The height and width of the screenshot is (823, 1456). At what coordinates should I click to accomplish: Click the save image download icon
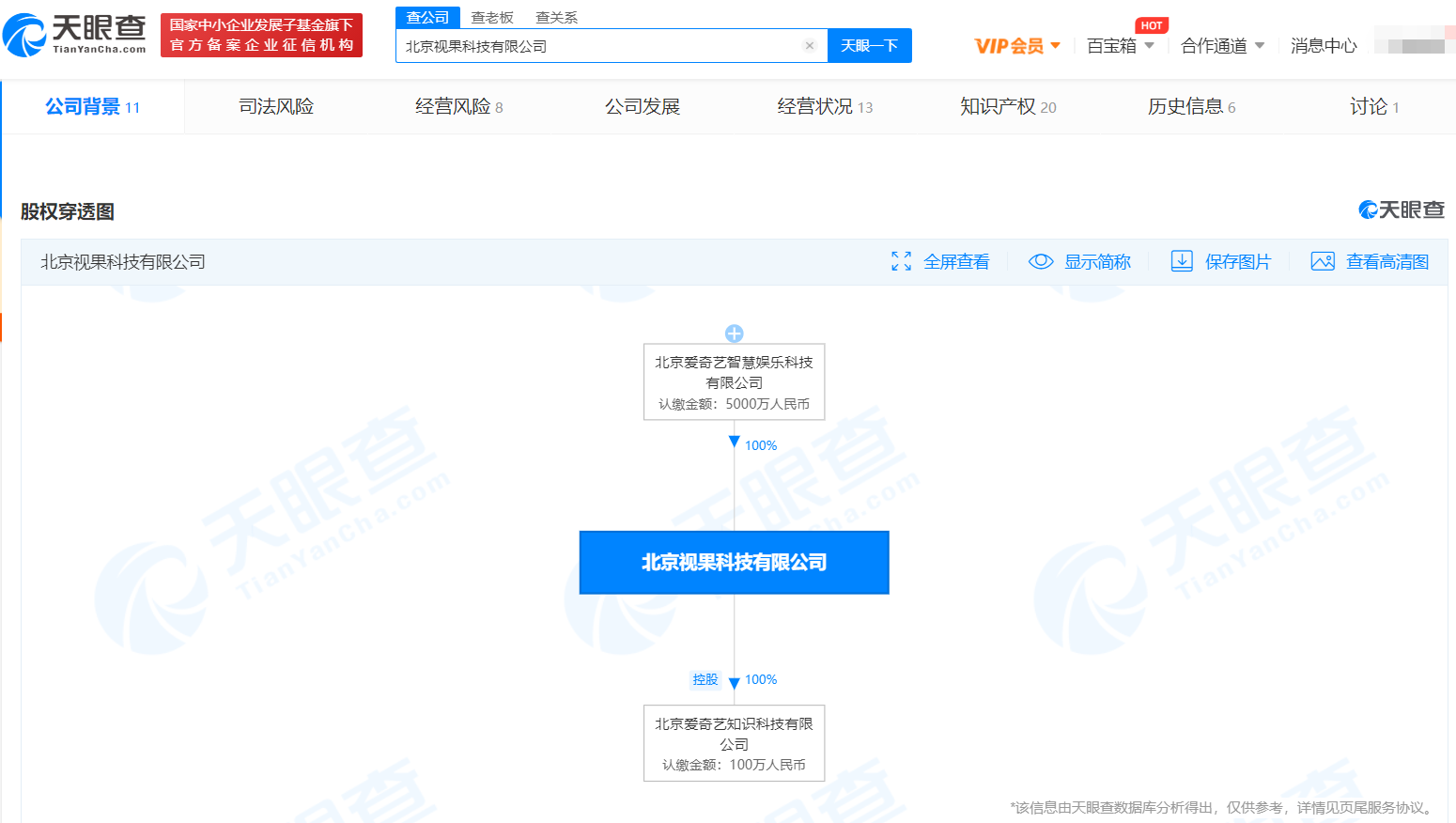click(x=1182, y=261)
